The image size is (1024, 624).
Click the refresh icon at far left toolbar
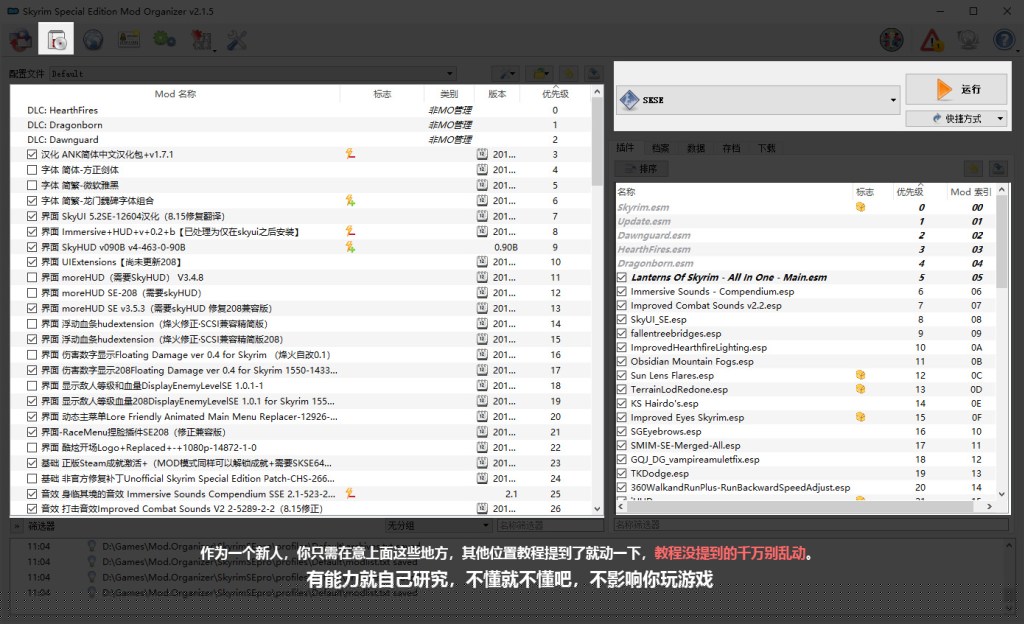[19, 38]
